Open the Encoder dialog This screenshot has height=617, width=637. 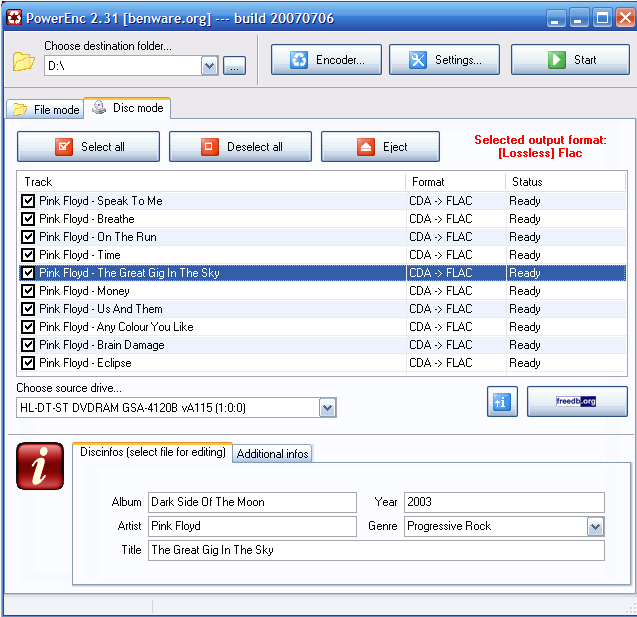(326, 60)
